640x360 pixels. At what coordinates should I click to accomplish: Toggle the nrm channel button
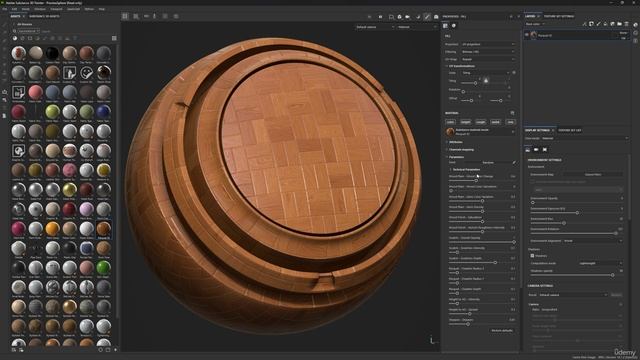(510, 122)
